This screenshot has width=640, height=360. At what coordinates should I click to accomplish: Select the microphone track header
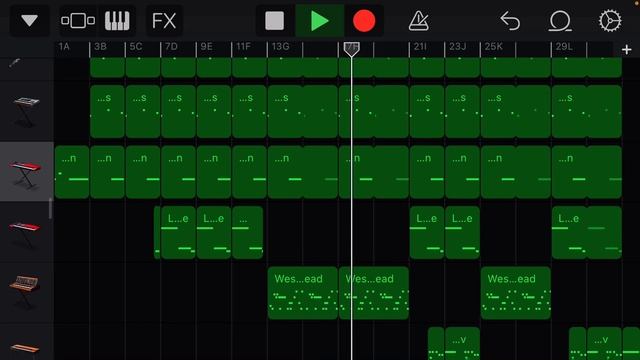pos(16,63)
